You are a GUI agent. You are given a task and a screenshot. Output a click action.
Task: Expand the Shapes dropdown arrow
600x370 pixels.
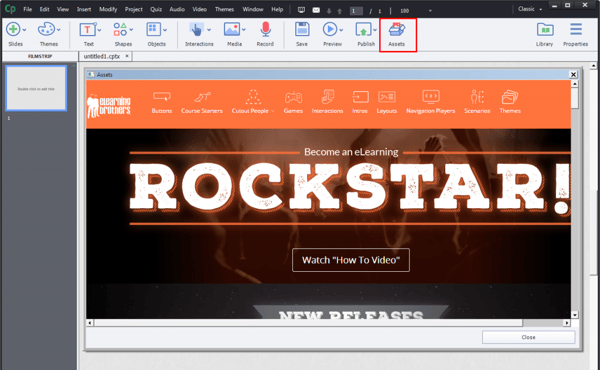(131, 30)
